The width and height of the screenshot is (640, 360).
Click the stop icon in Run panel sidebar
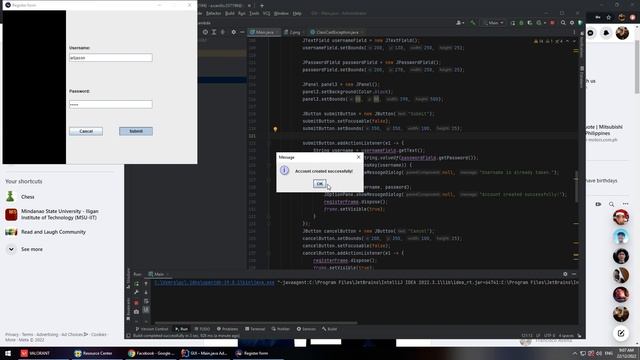point(136,302)
